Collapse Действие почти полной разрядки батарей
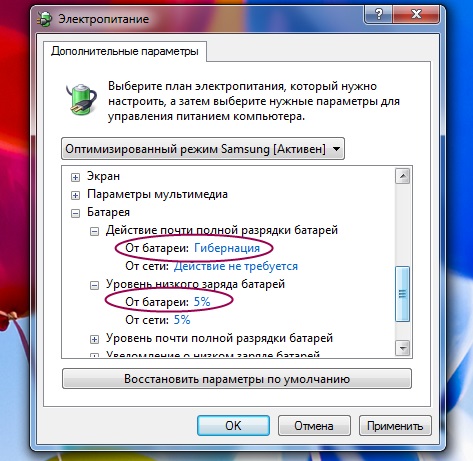This screenshot has height=461, width=473. point(95,231)
